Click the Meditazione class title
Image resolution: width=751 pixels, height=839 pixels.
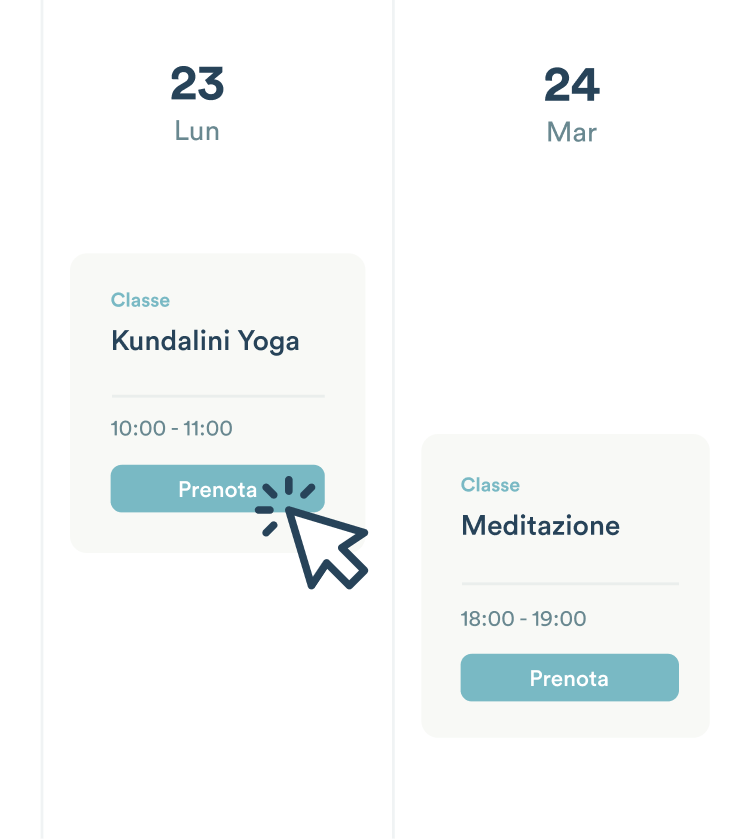pos(540,525)
